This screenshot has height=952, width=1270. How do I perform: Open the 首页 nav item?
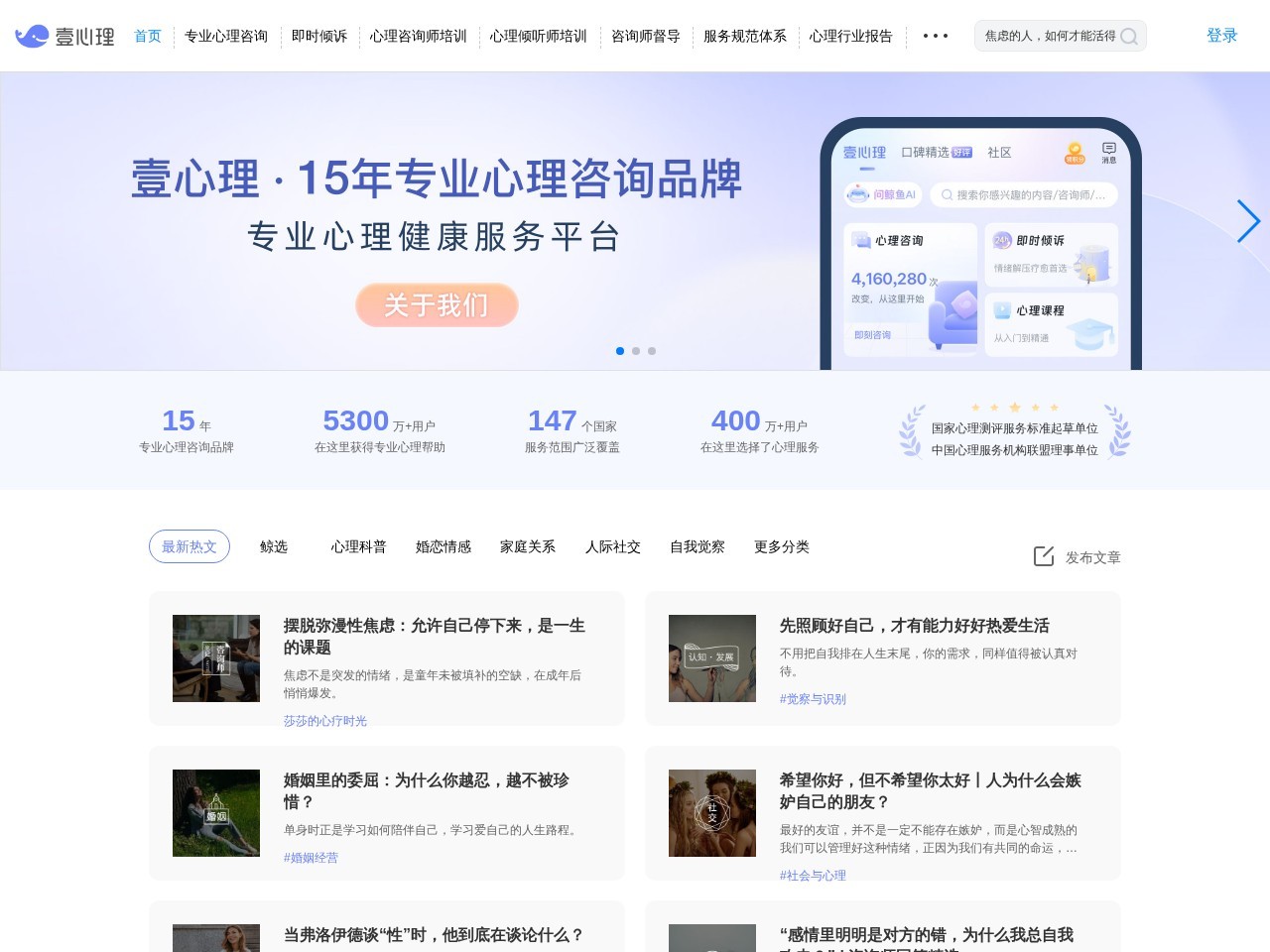(148, 36)
